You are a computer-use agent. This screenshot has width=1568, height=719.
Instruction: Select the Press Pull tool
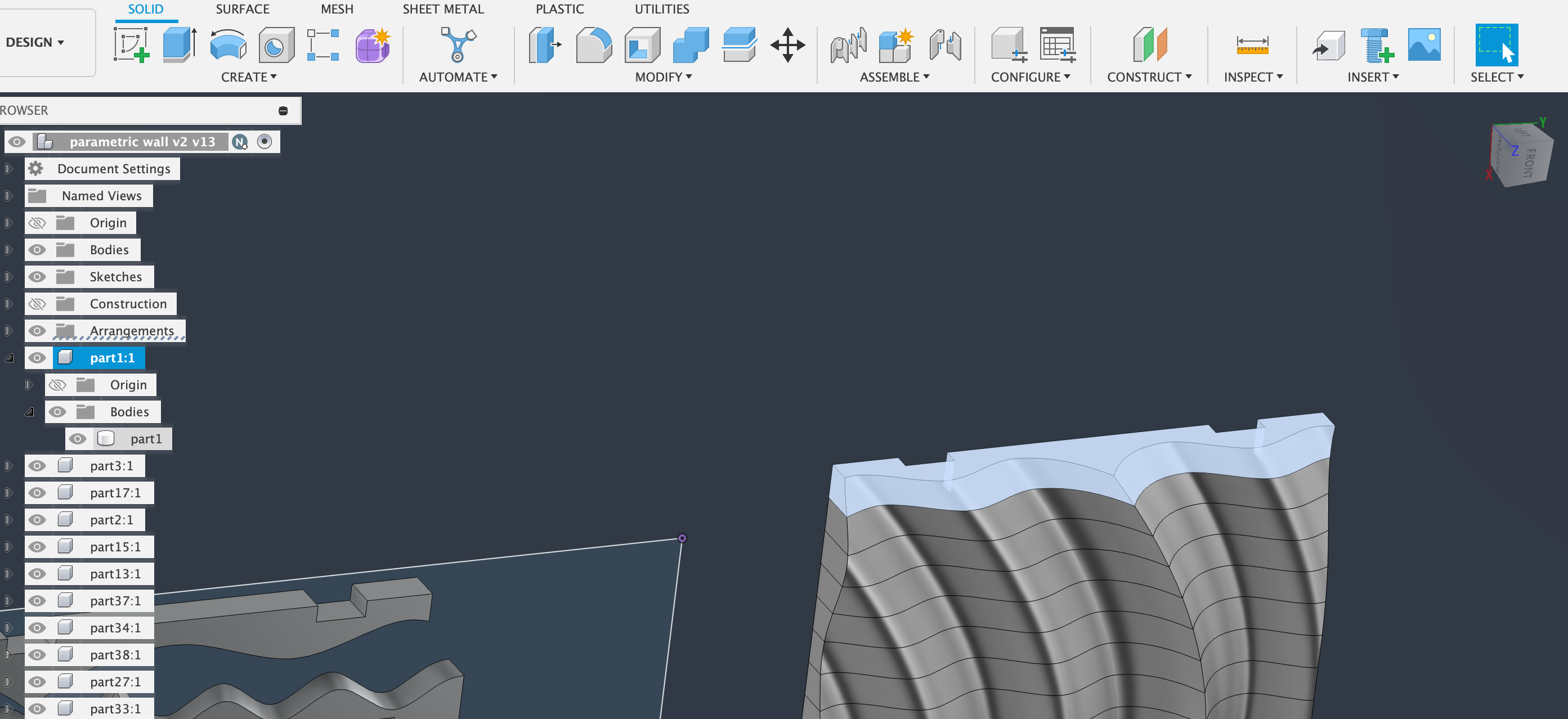pos(545,44)
